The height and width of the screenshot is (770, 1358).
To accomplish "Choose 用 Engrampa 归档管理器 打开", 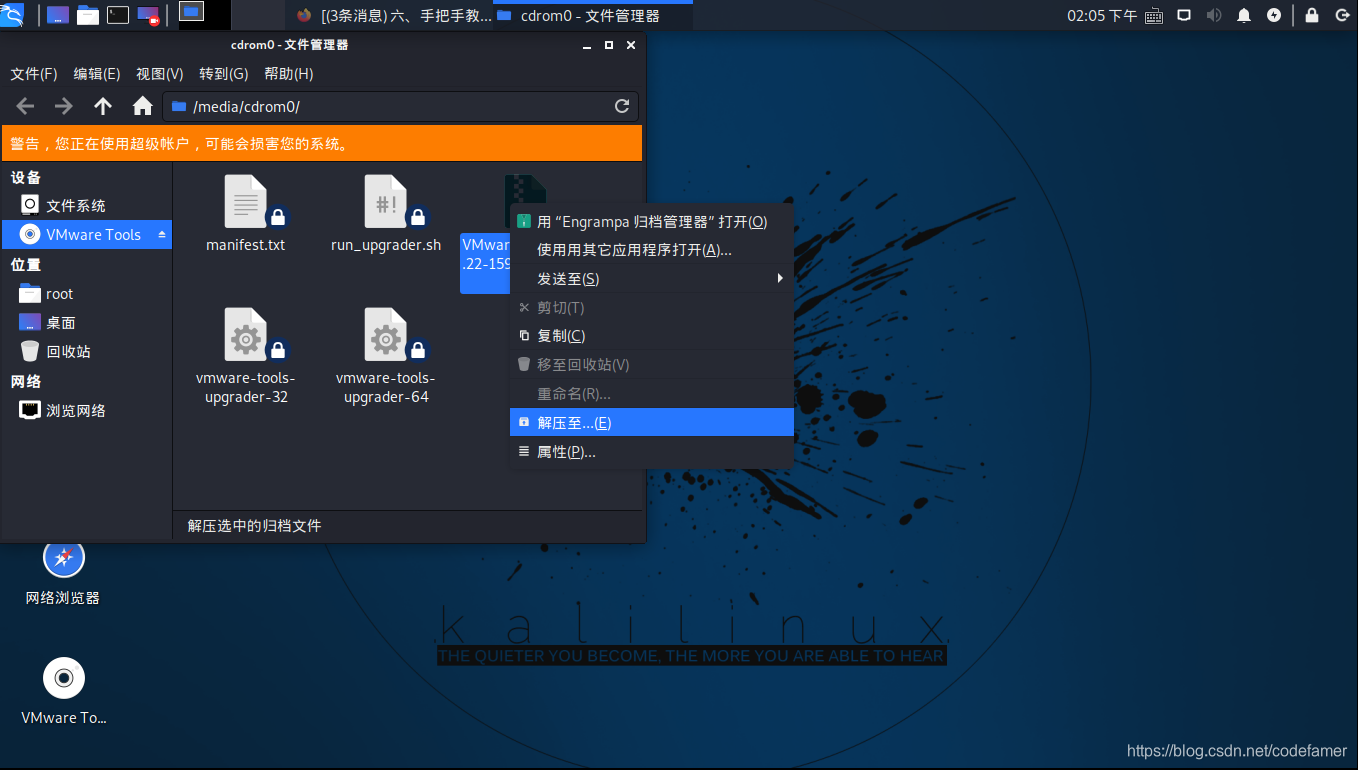I will (652, 221).
